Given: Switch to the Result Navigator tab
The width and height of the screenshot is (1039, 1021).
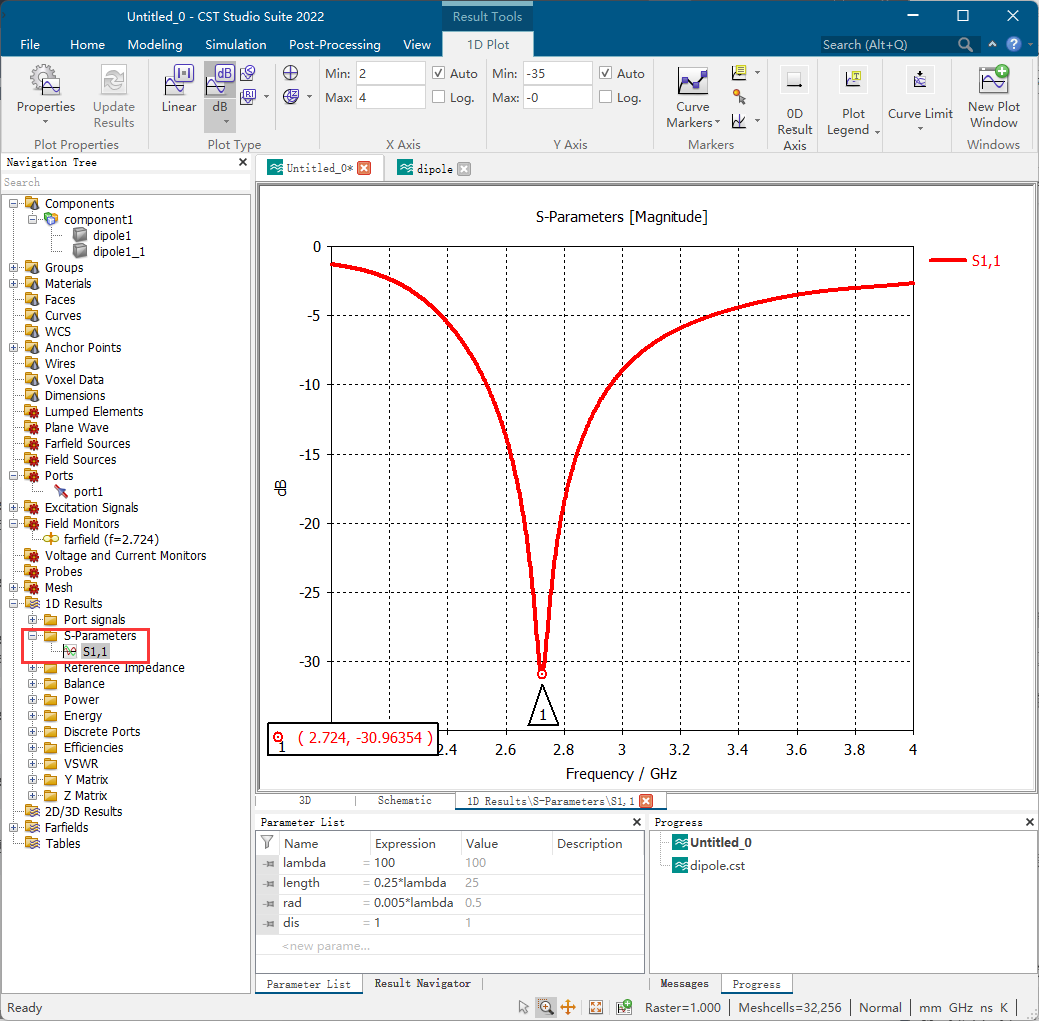Looking at the screenshot, I should click(x=422, y=983).
